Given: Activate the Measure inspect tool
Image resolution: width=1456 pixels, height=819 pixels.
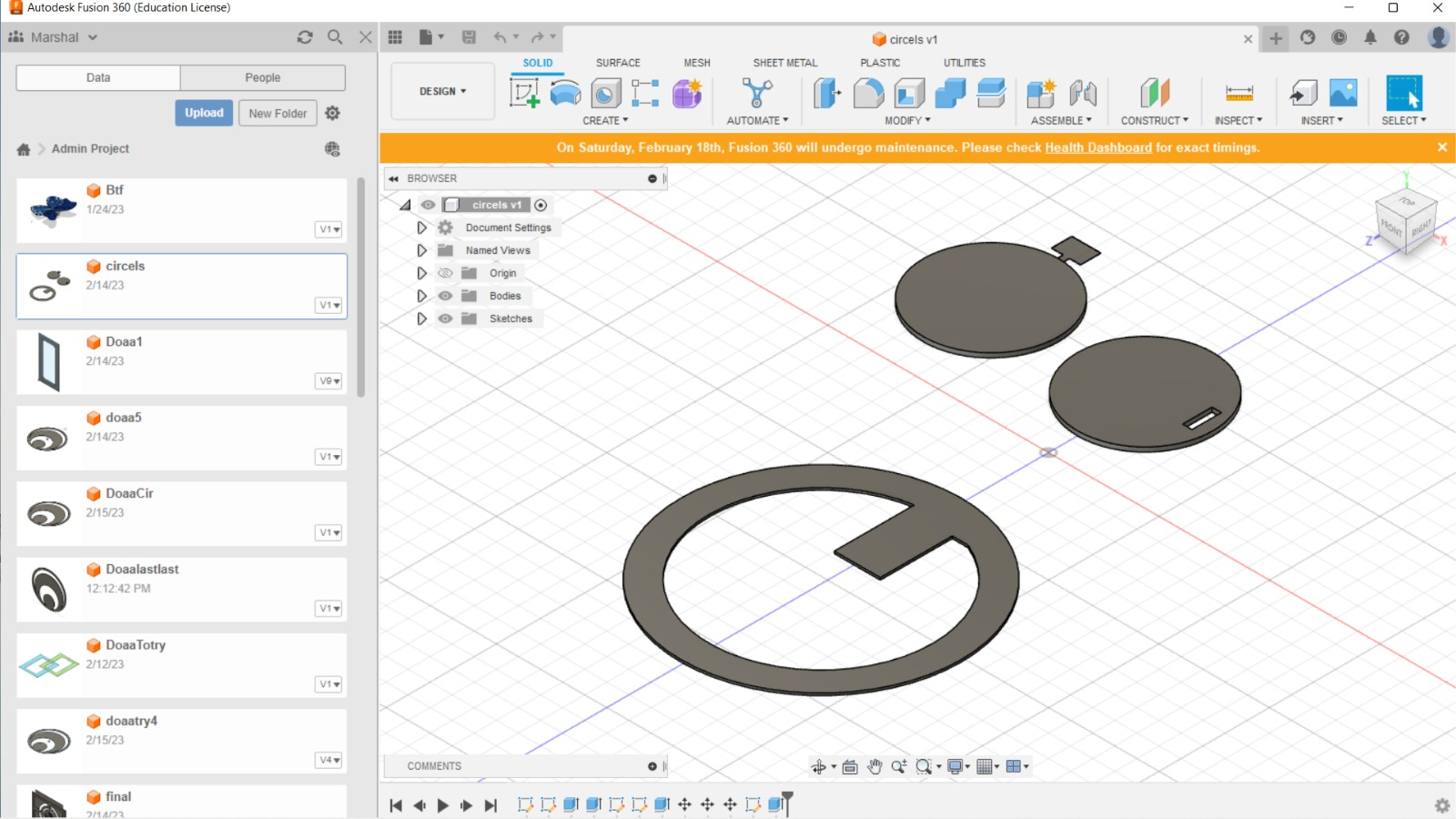Looking at the screenshot, I should tap(1239, 93).
